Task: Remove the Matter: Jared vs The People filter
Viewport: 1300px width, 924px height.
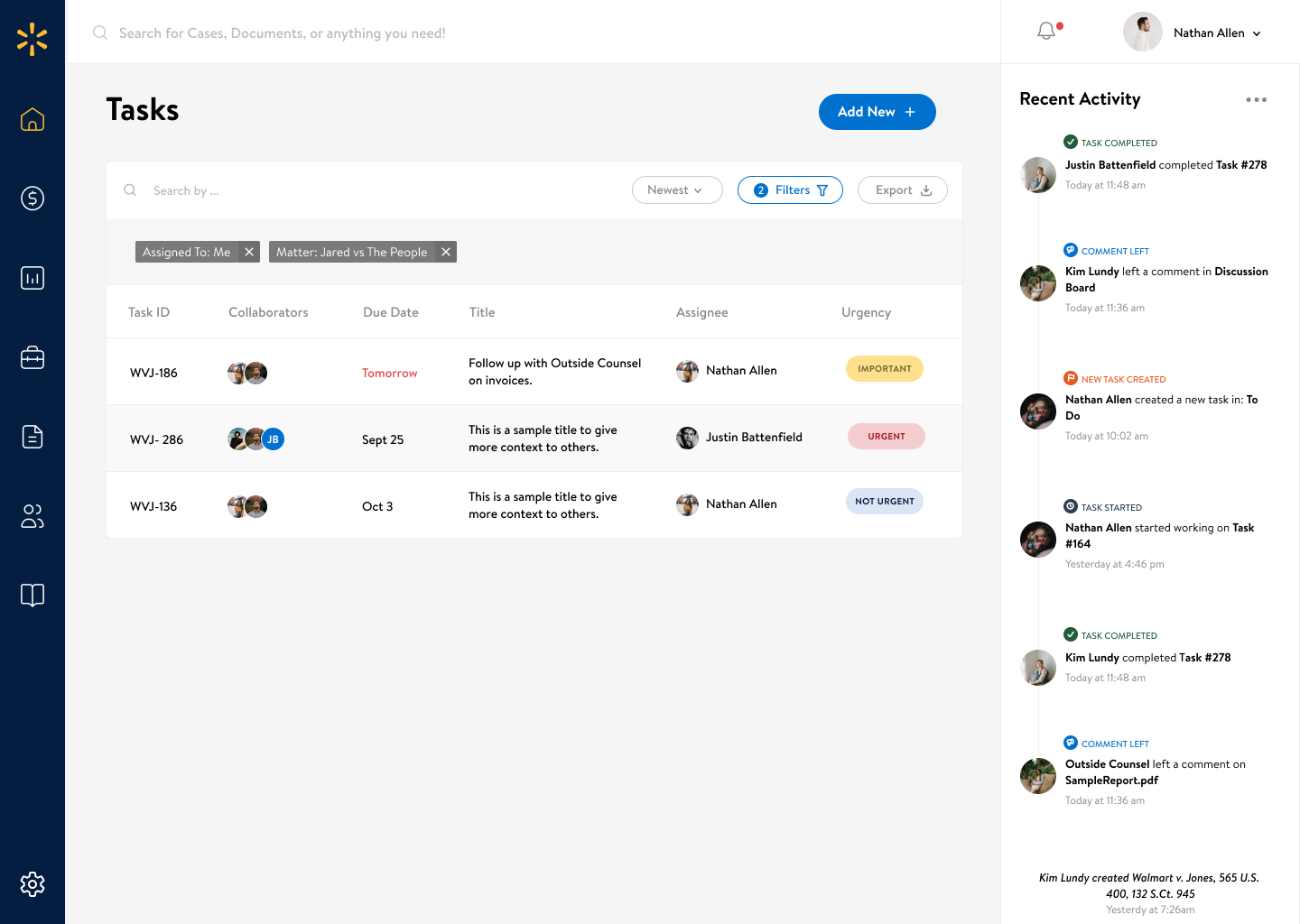Action: coord(446,252)
